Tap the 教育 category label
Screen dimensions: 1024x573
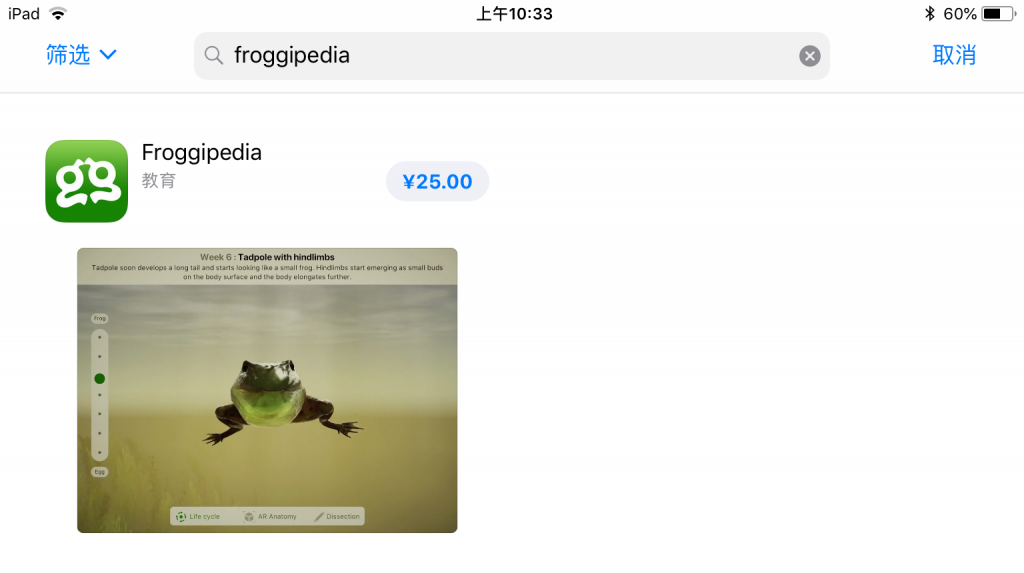(159, 180)
